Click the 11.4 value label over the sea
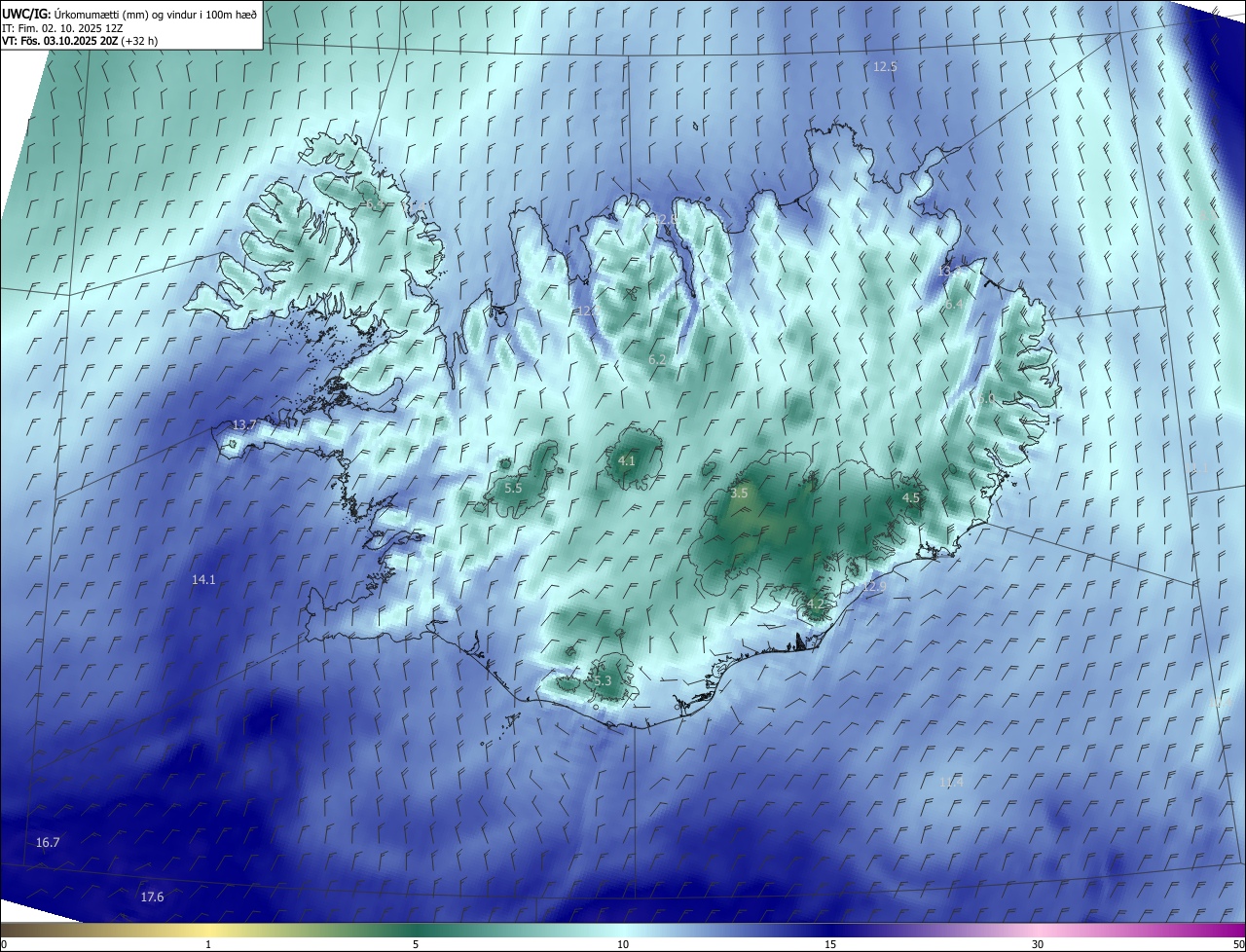Screen dimensions: 1246x952 click(x=951, y=782)
